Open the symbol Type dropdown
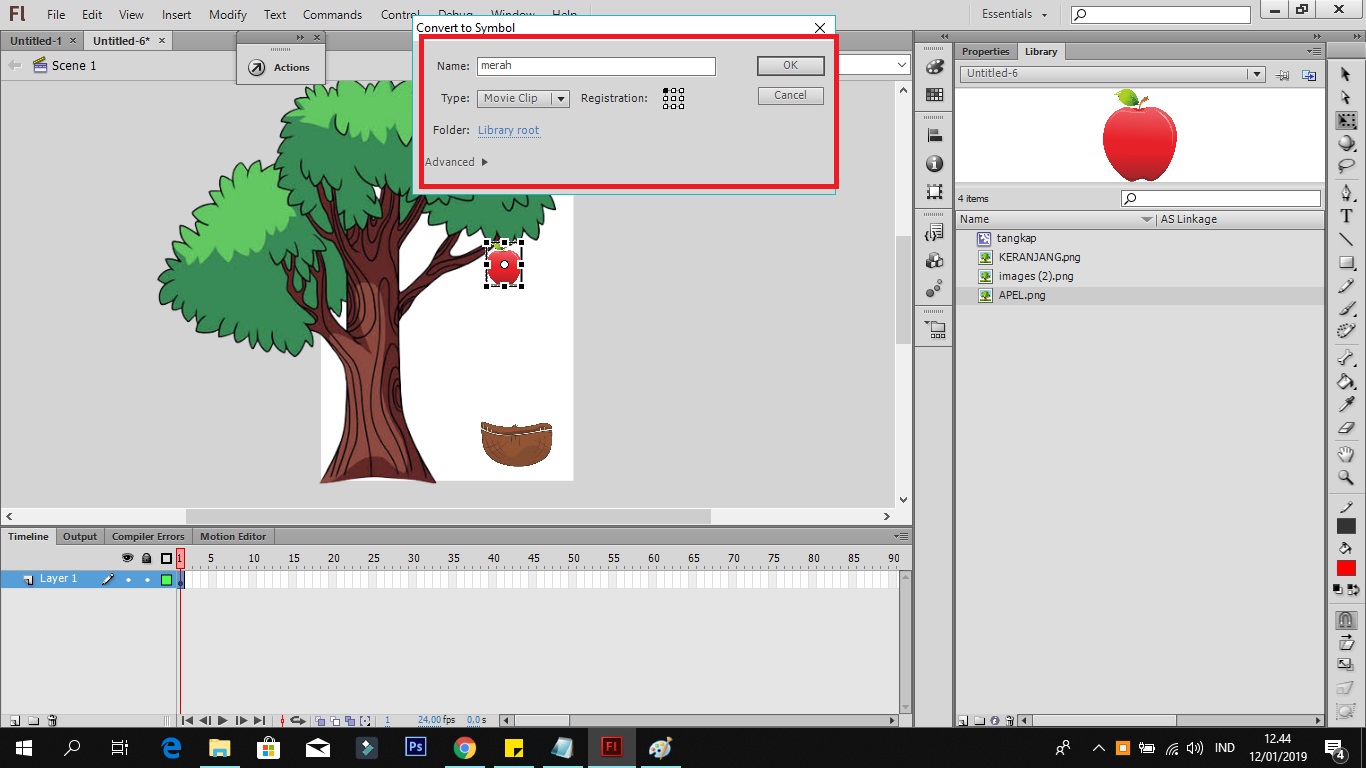The image size is (1366, 768). point(560,98)
